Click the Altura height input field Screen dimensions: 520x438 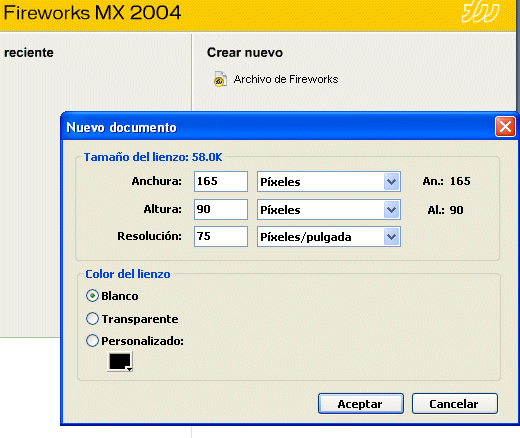[221, 209]
